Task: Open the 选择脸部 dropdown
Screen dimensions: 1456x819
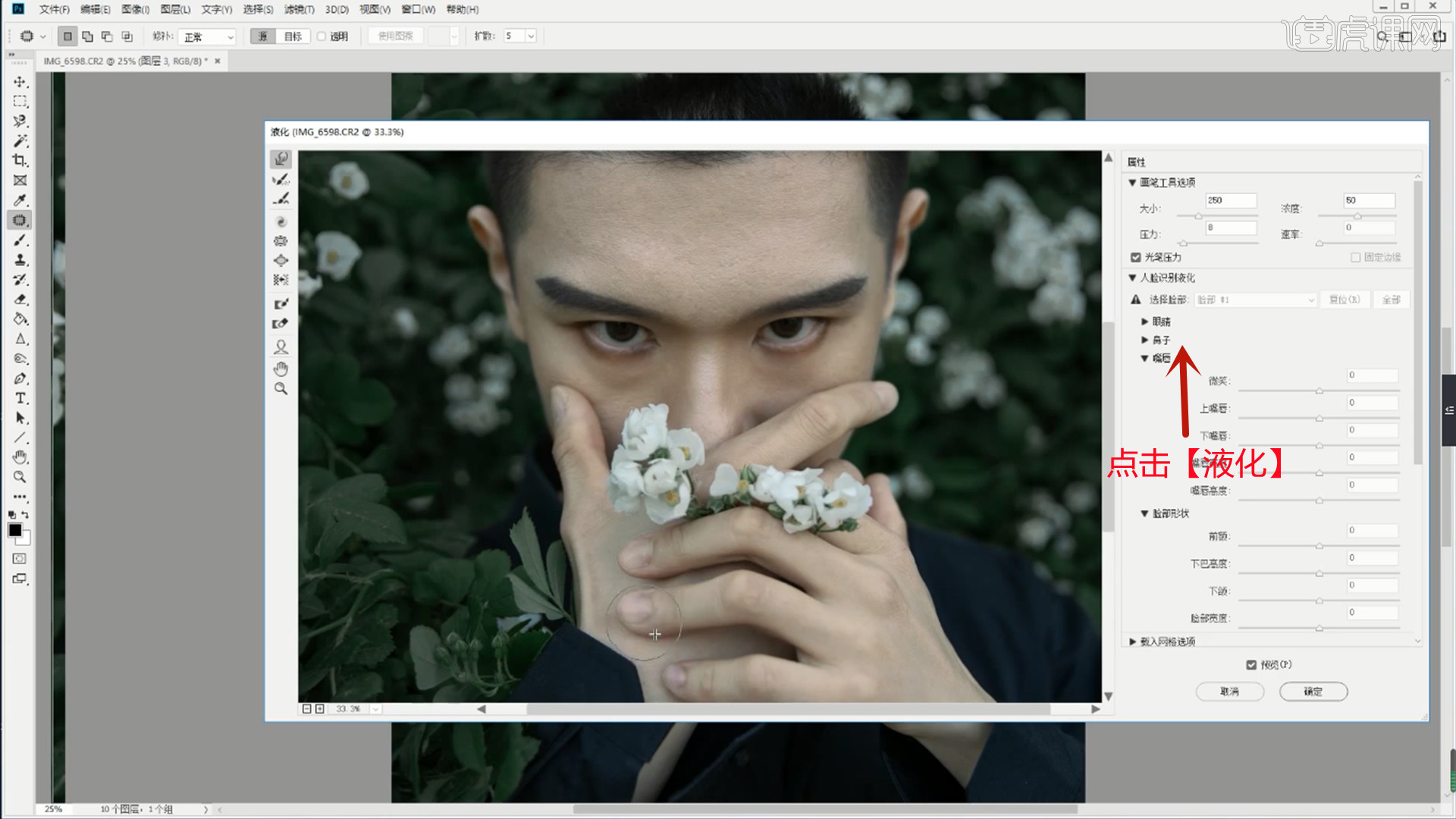Action: click(x=1256, y=300)
